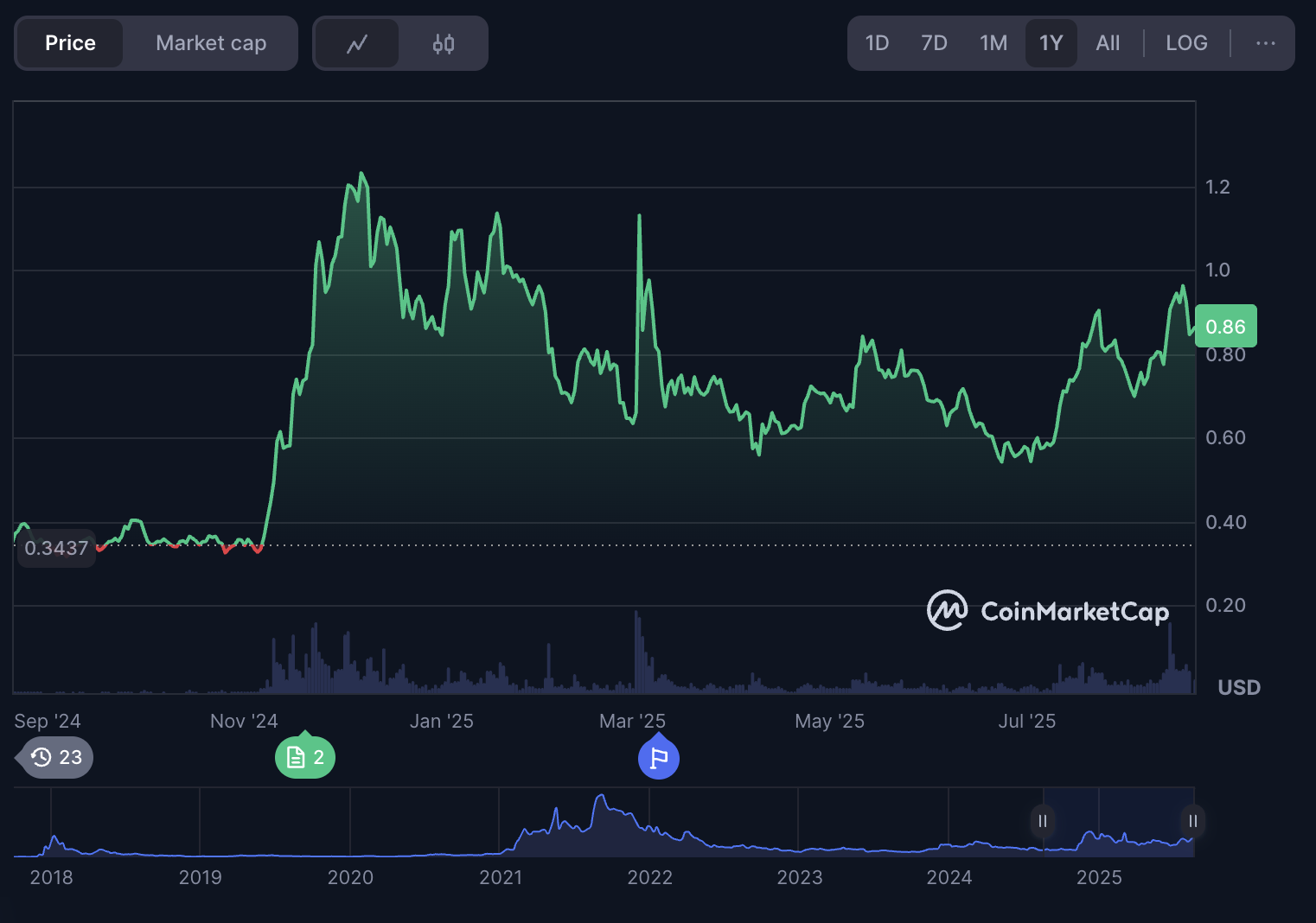Image resolution: width=1316 pixels, height=923 pixels.
Task: Click the Mar '25 axis label
Action: pyautogui.click(x=633, y=721)
